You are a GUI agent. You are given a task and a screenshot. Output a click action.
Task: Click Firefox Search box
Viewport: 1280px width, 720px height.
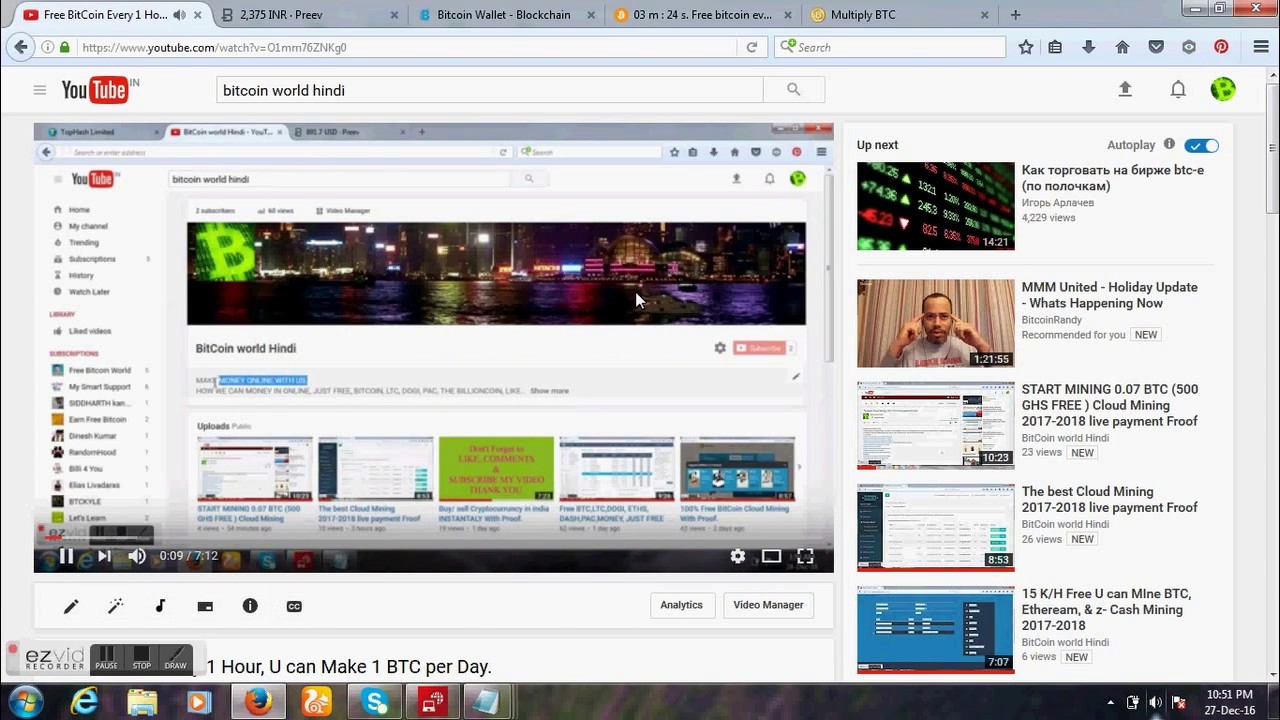(890, 47)
